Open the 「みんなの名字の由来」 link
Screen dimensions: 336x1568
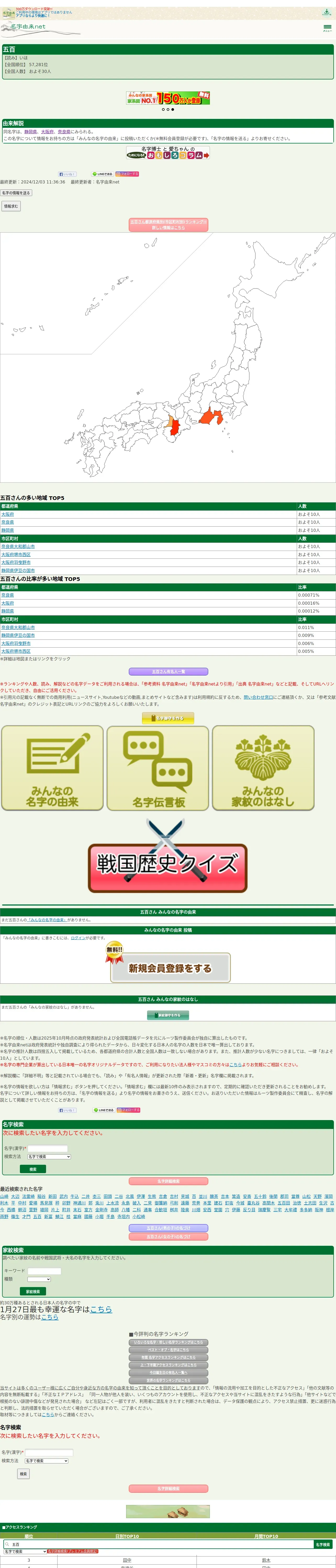click(46, 920)
